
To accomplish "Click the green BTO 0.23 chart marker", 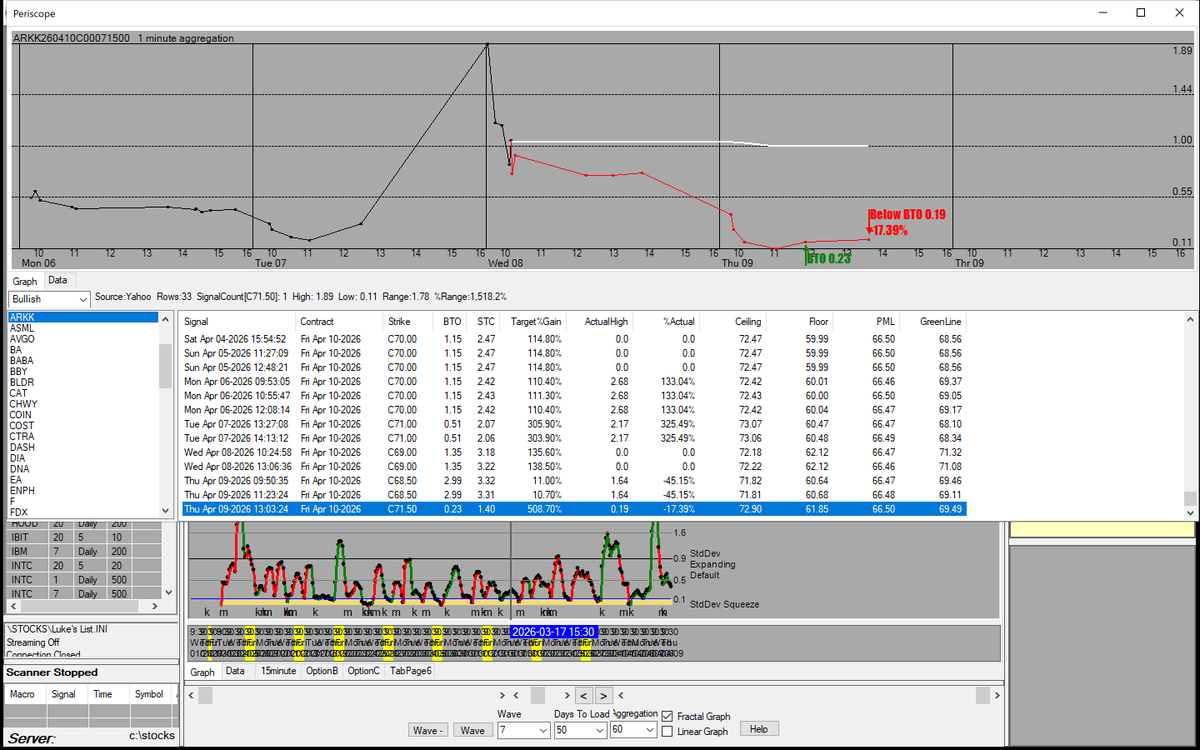I will coord(829,257).
